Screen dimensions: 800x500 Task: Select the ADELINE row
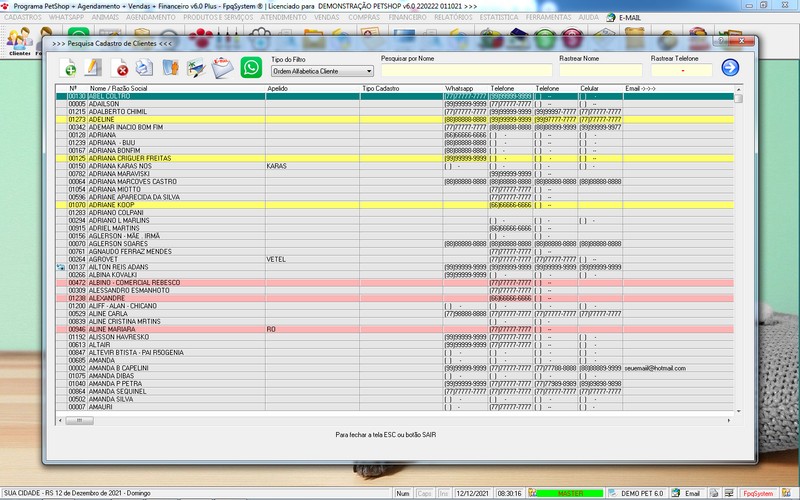pos(395,119)
